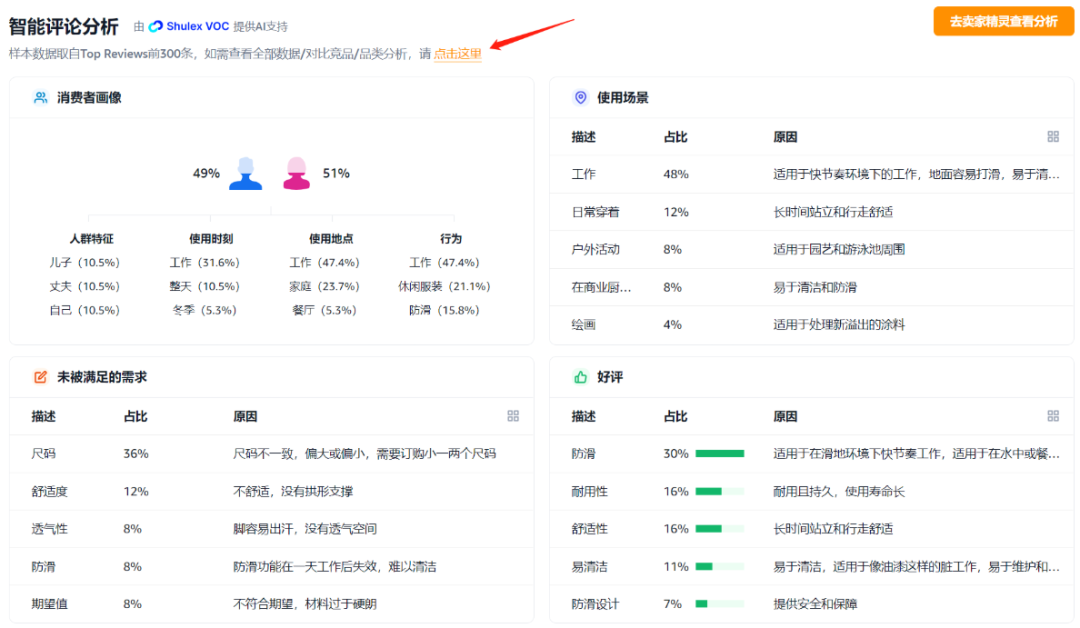Select the 日常穿着 row
Viewport: 1080px width, 628px height.
[x=811, y=211]
